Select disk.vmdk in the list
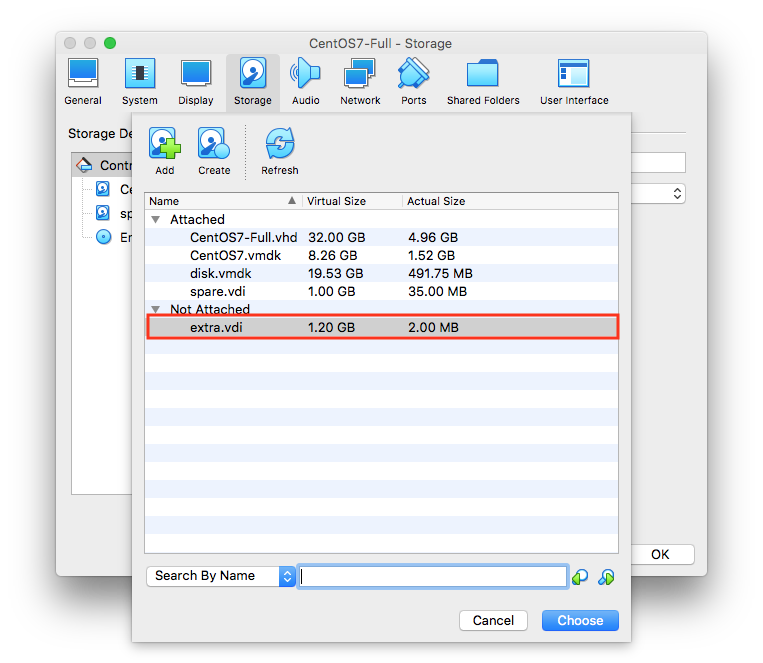The image size is (763, 663). (382, 274)
